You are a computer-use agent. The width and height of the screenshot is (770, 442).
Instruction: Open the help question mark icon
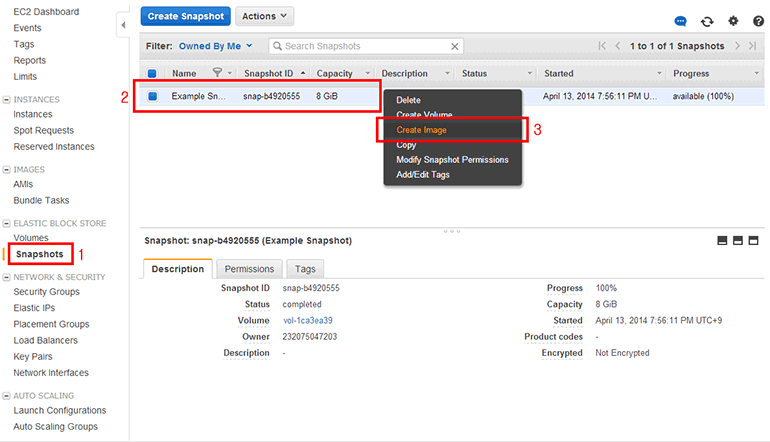tap(758, 21)
